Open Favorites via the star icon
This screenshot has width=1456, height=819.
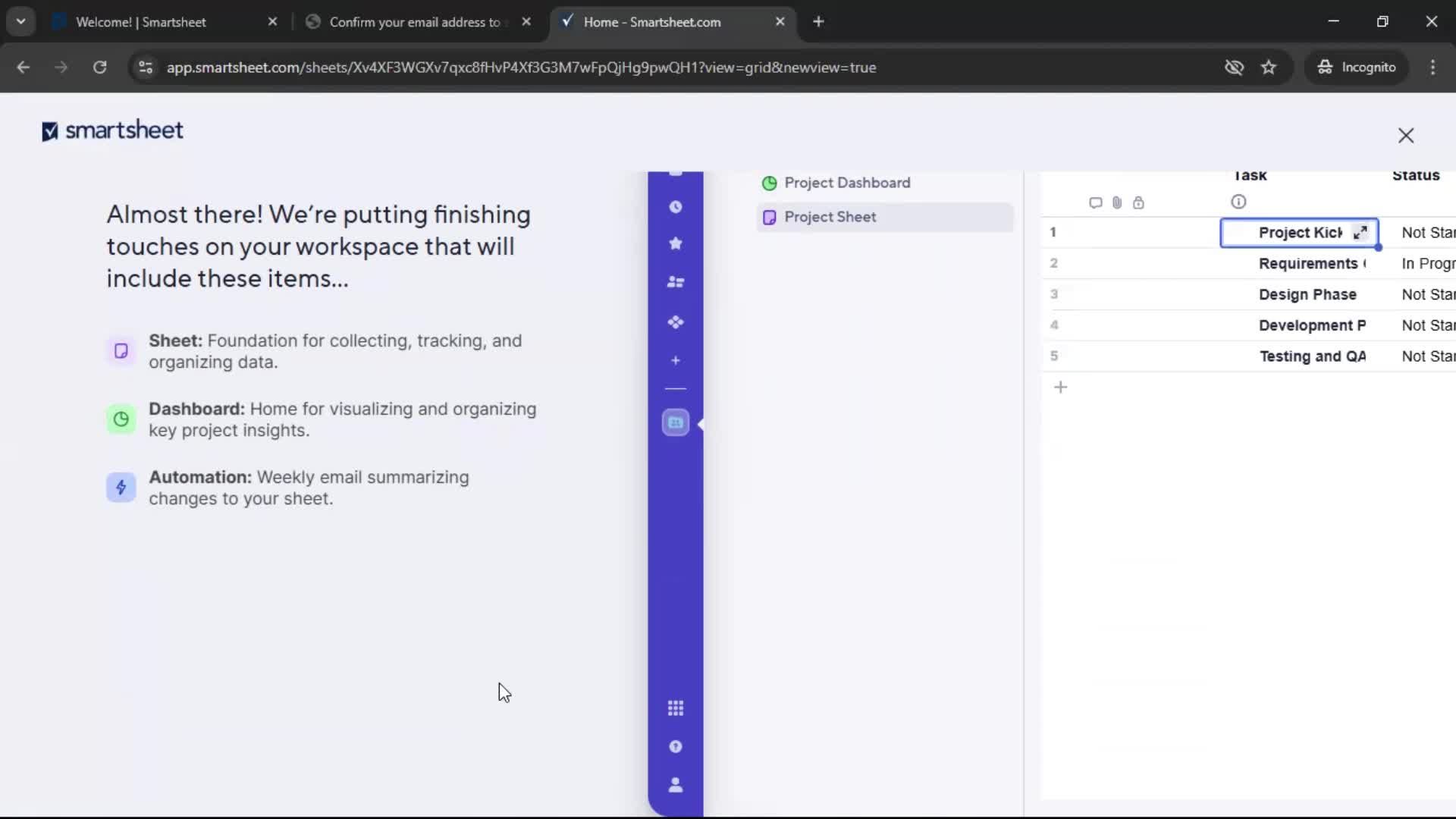[676, 243]
